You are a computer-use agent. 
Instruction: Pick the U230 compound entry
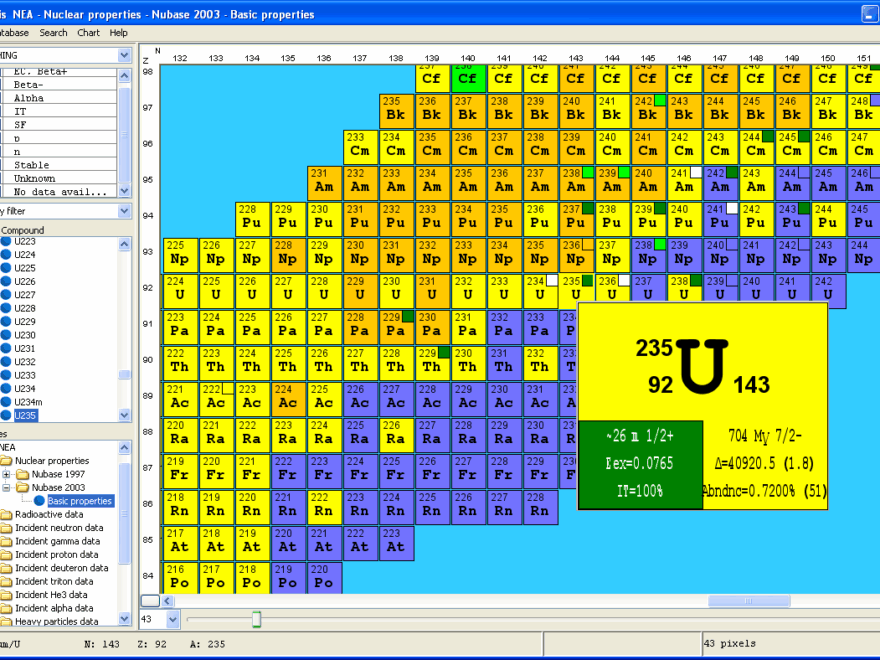tap(24, 335)
